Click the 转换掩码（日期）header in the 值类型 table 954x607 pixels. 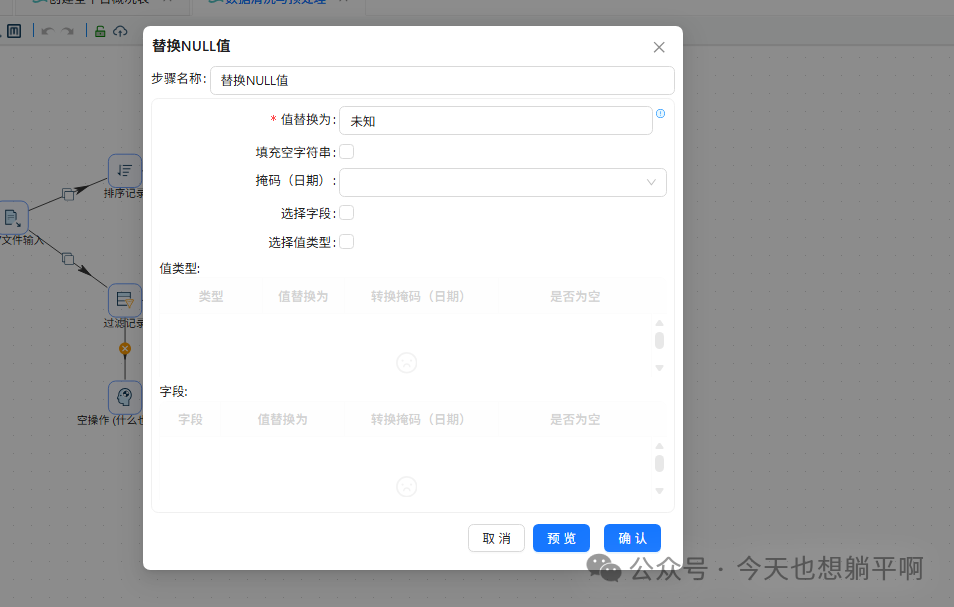(421, 296)
